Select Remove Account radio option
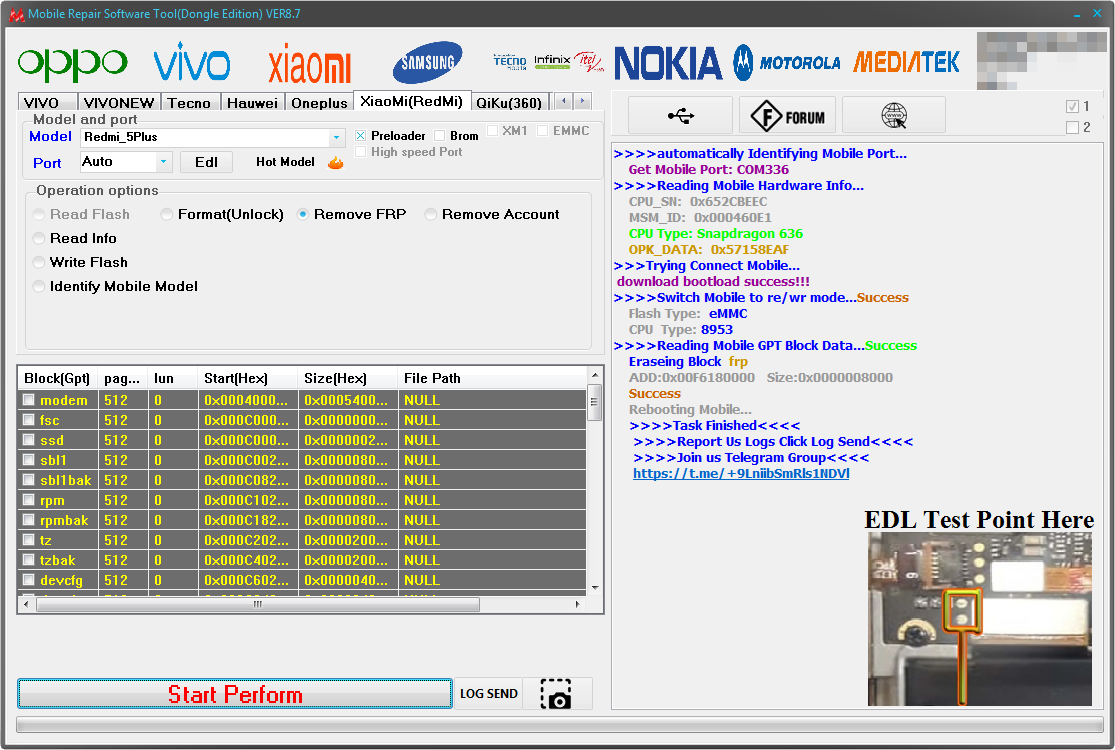This screenshot has width=1115, height=750. click(x=430, y=214)
